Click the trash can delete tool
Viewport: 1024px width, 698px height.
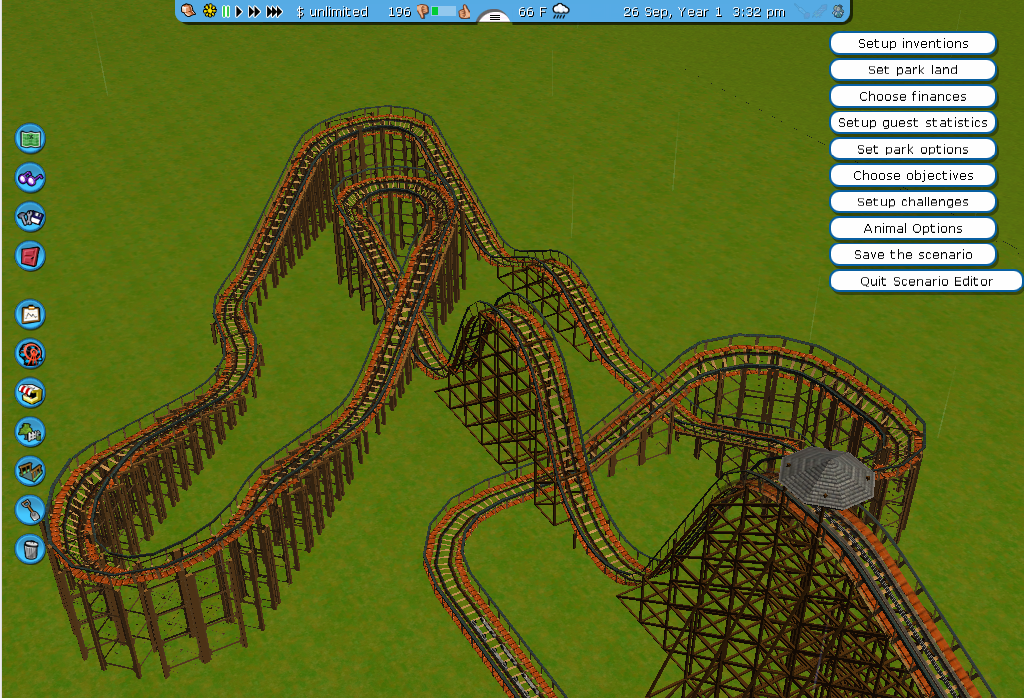[31, 549]
